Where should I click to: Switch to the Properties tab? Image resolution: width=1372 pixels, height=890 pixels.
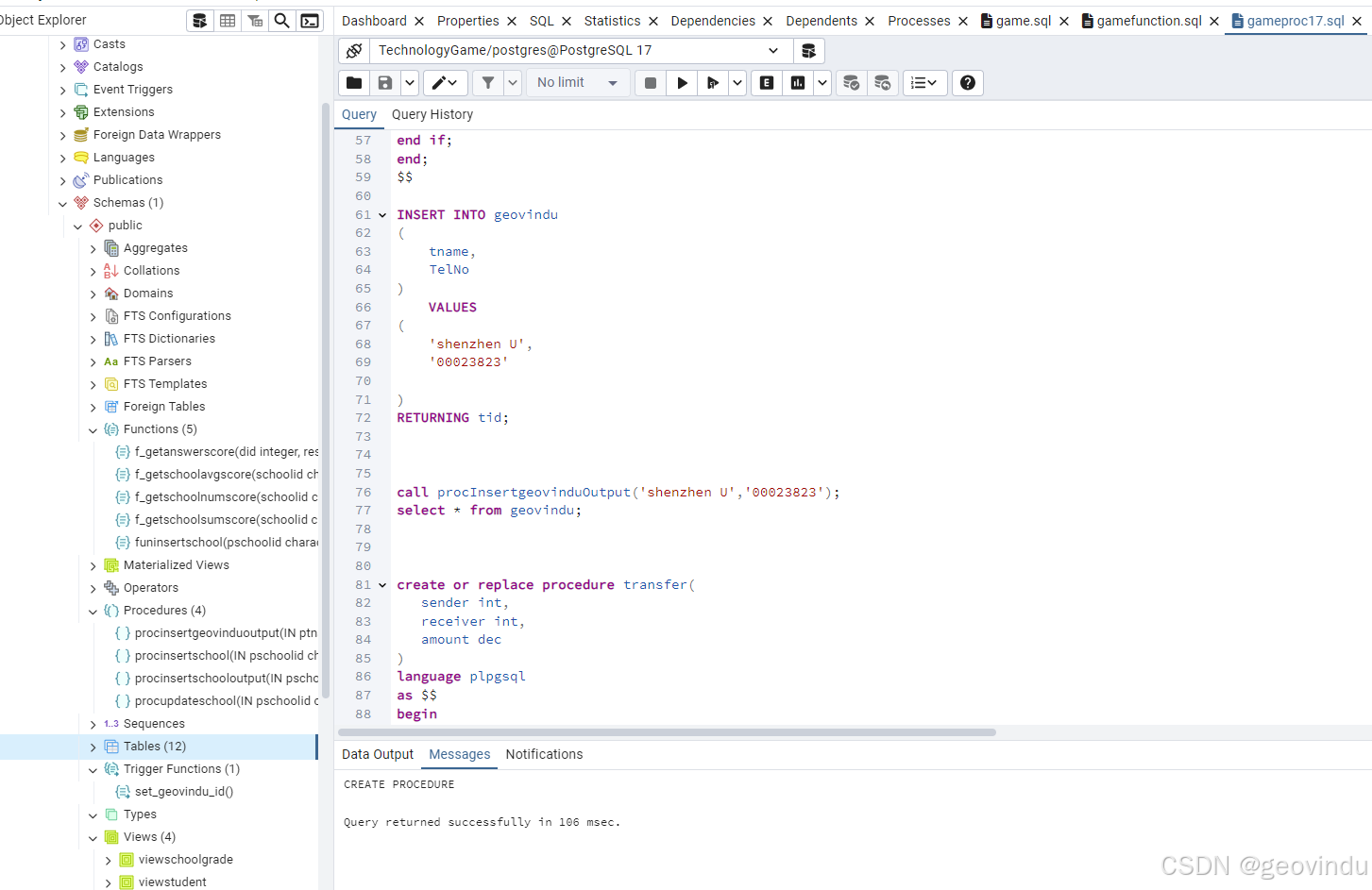point(467,21)
